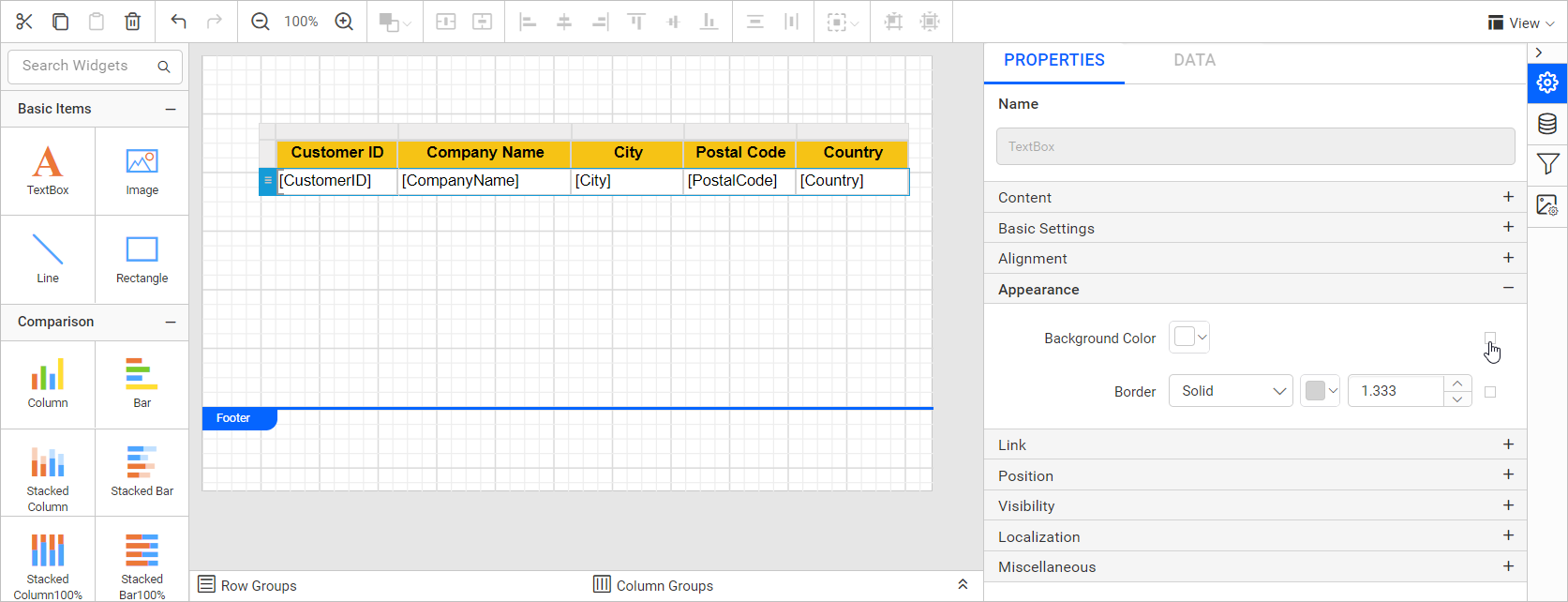This screenshot has height=602, width=1568.
Task: Switch to the PROPERTIES tab
Action: point(1054,60)
